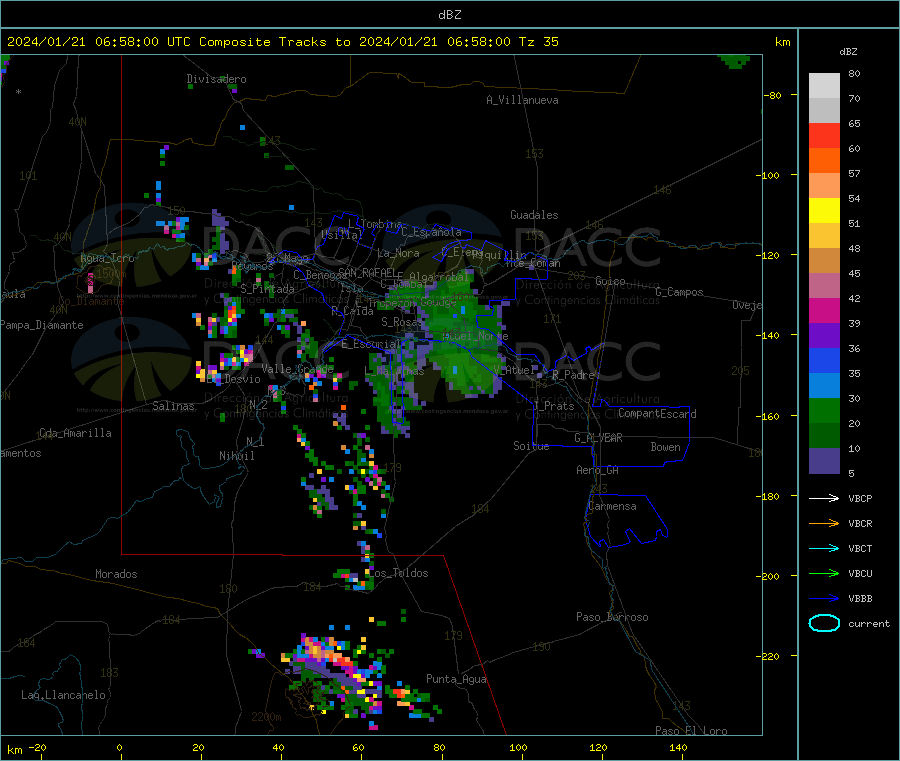Select the light gray 70 dBZ color swatch
The width and height of the screenshot is (900, 761).
(824, 86)
